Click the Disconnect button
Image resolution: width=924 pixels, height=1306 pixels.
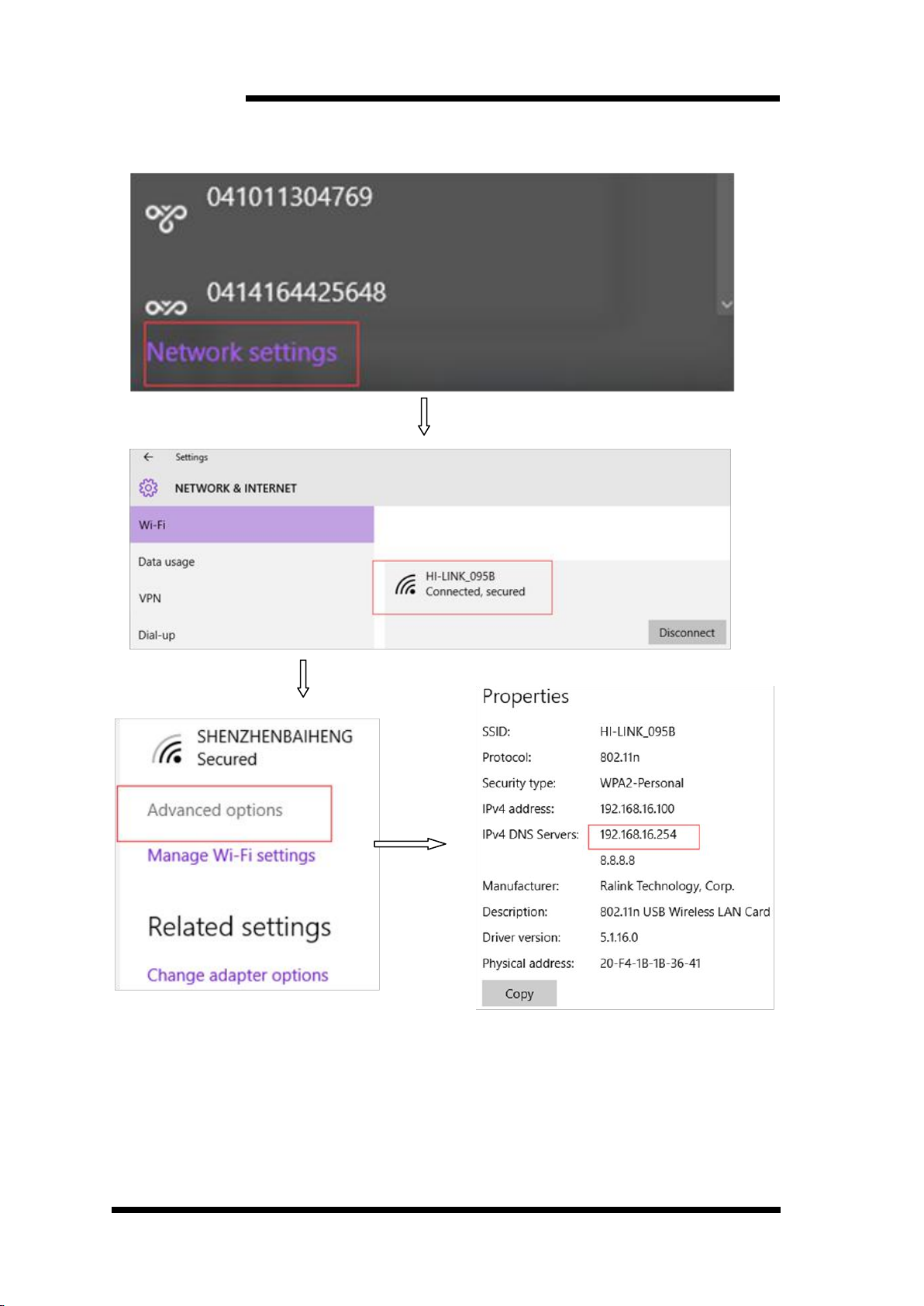point(687,632)
